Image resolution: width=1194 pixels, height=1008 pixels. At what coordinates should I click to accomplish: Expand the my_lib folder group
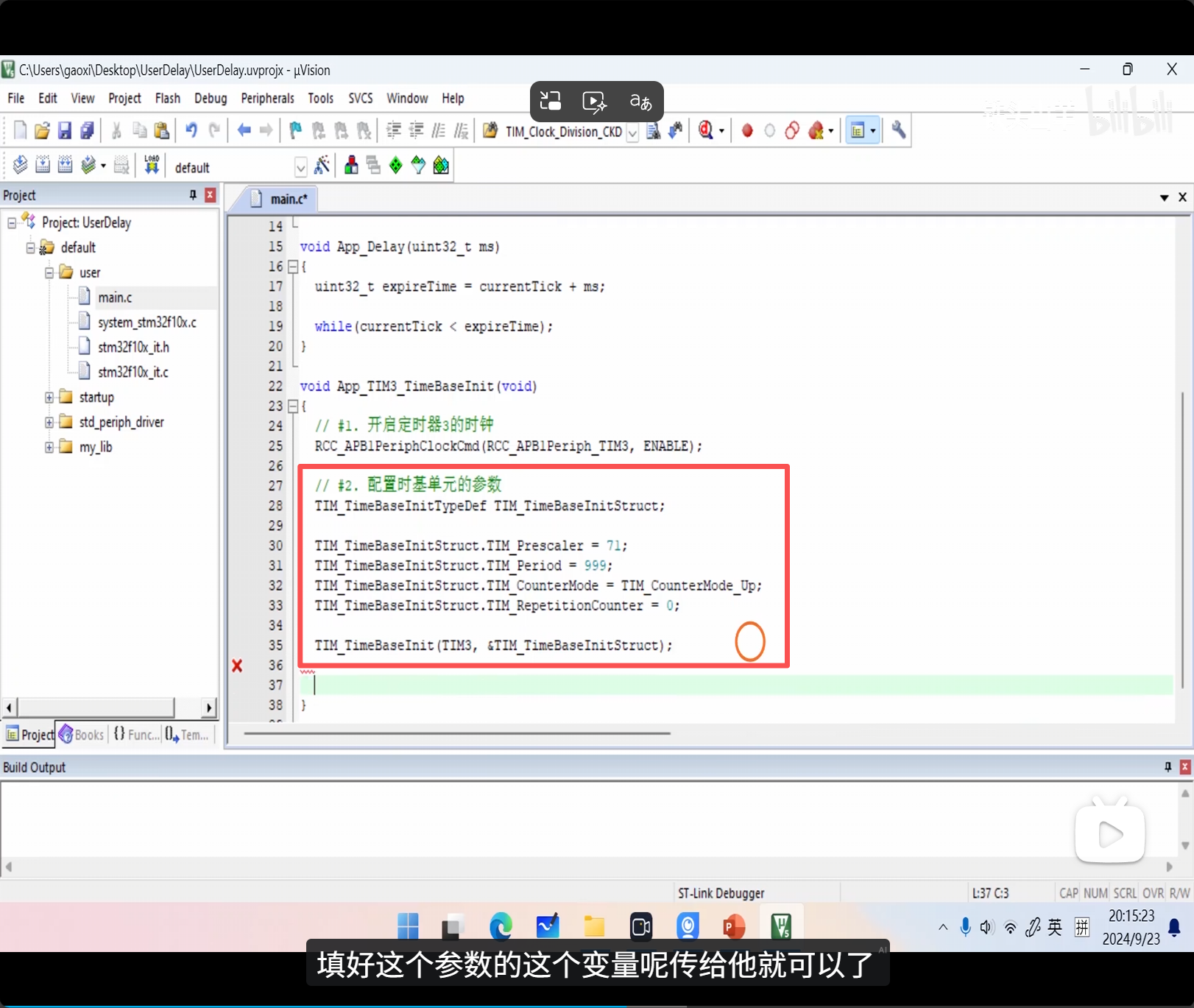(x=49, y=447)
